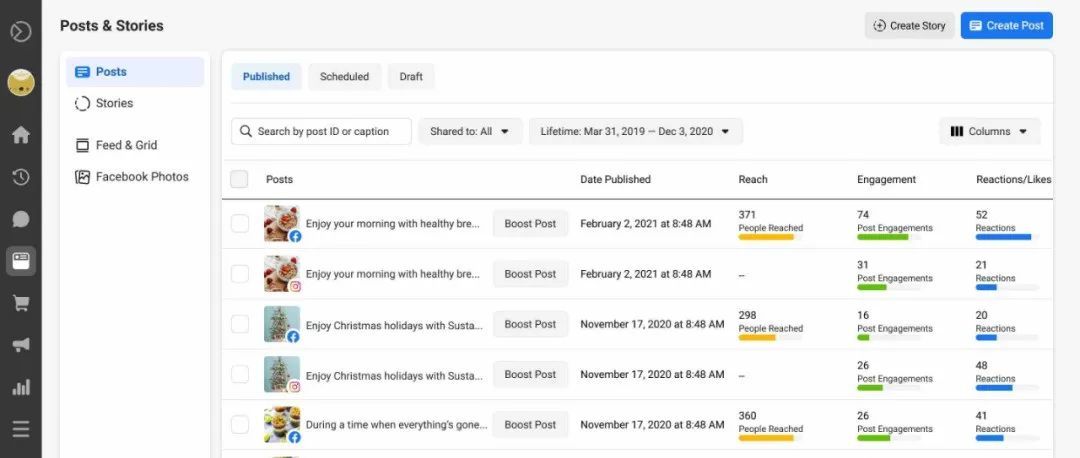Open the hamburger more tools menu
Screen dimensions: 1080x458
[21, 429]
